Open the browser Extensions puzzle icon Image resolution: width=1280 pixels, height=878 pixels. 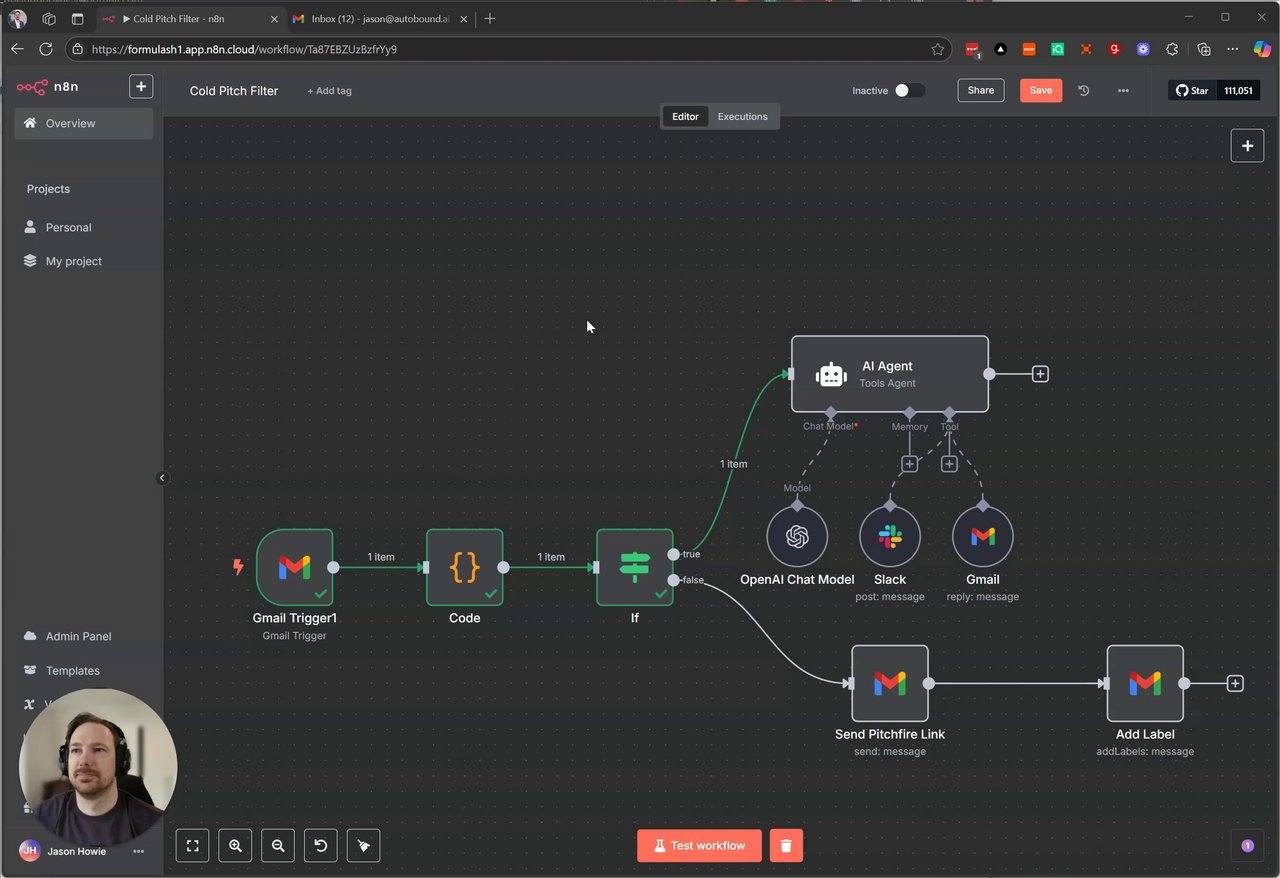tap(1174, 49)
